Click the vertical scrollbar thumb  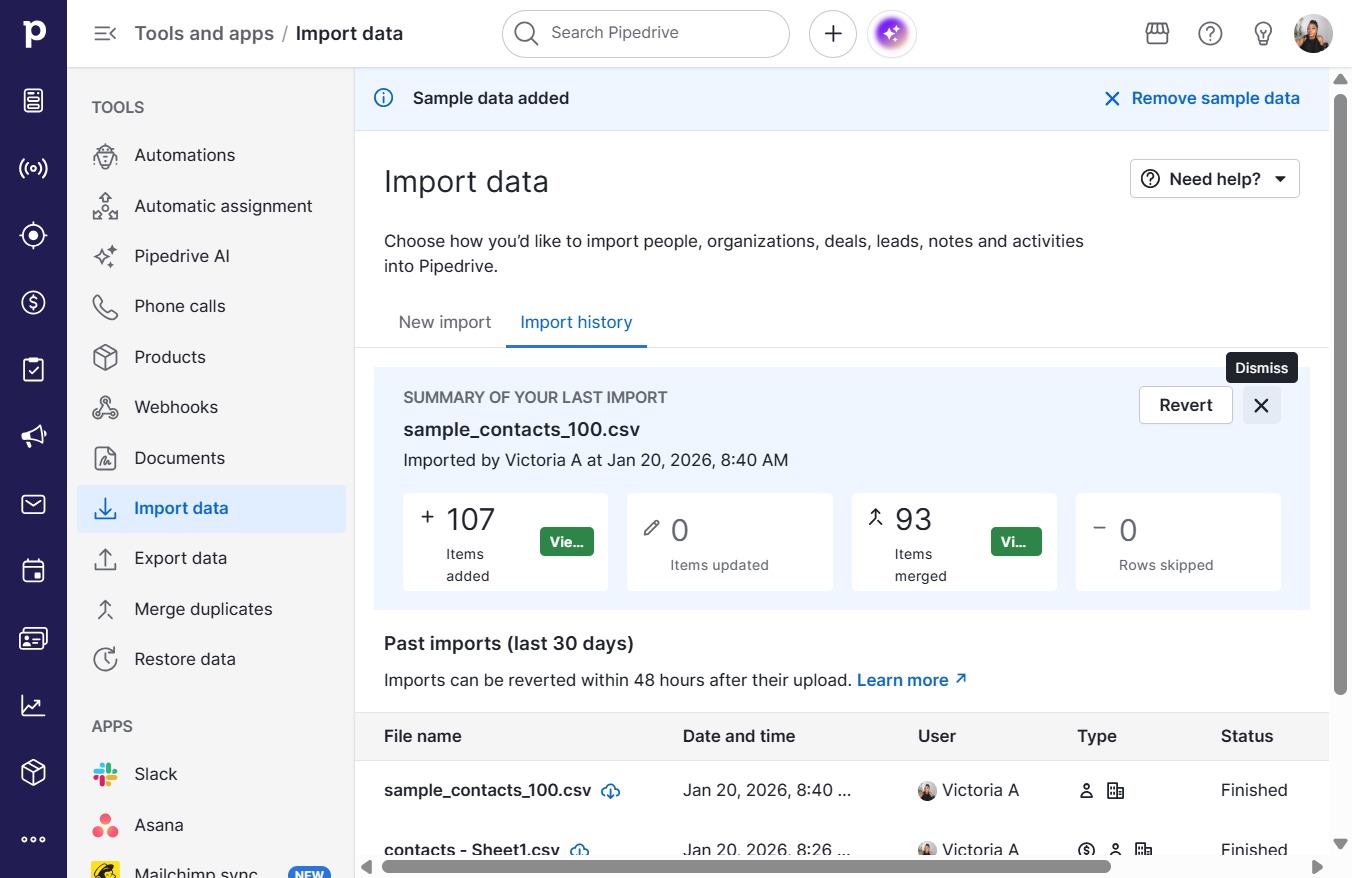tap(1341, 393)
